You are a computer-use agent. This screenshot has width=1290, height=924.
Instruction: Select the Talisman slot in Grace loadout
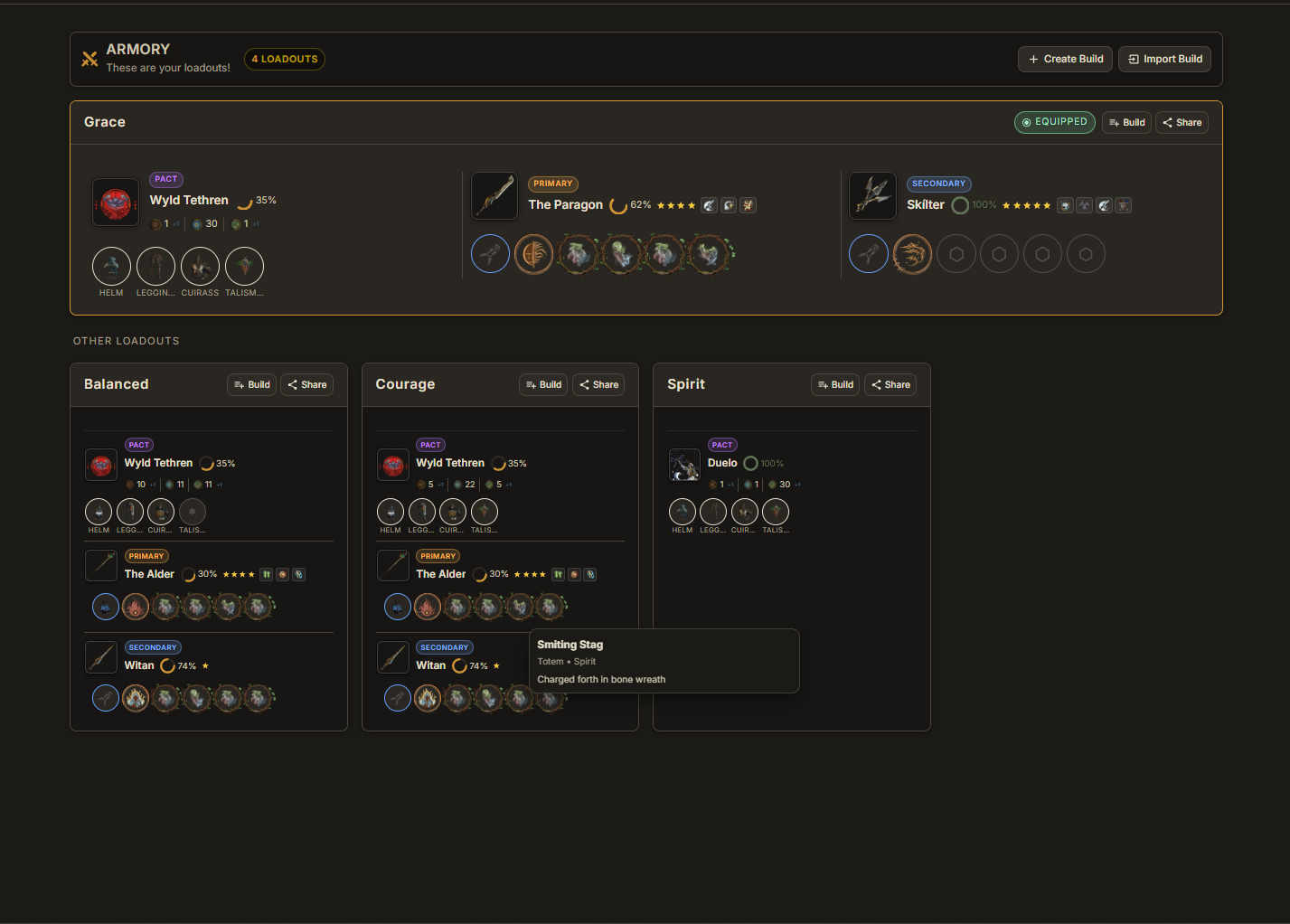point(244,266)
